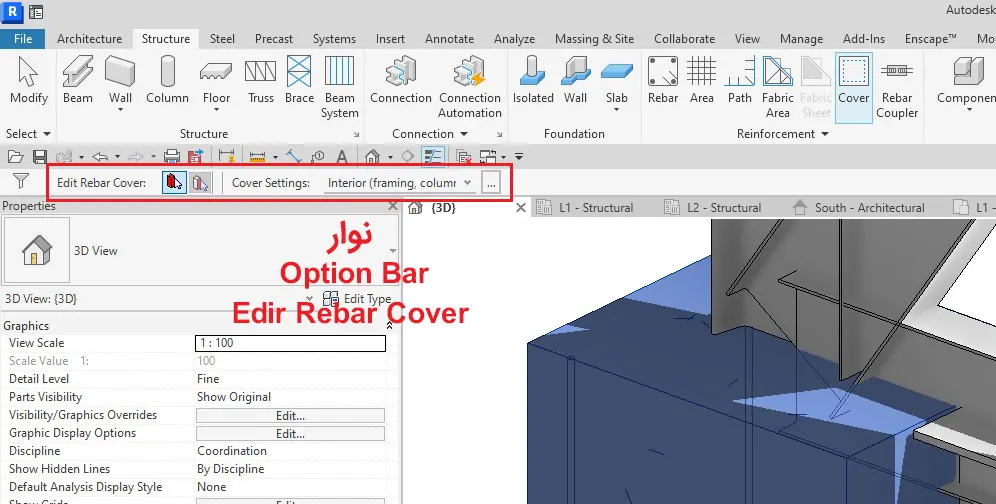Click the Discipline value Coordination
This screenshot has height=504, width=996.
click(x=232, y=451)
